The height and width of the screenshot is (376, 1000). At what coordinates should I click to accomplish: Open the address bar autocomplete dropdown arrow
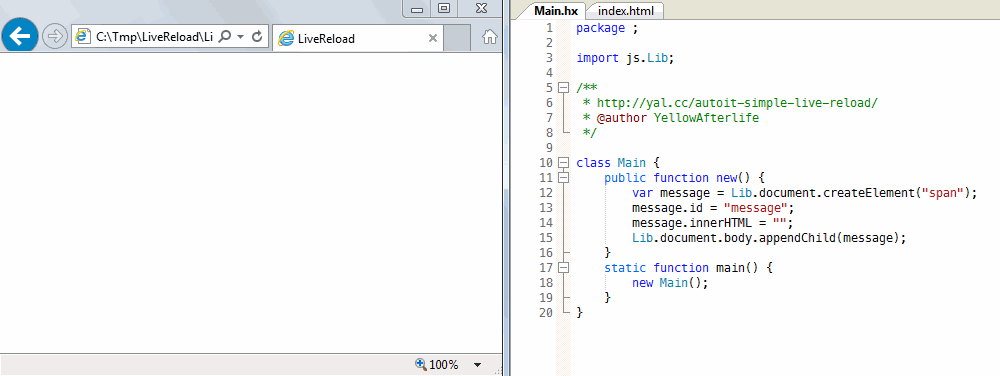point(240,37)
